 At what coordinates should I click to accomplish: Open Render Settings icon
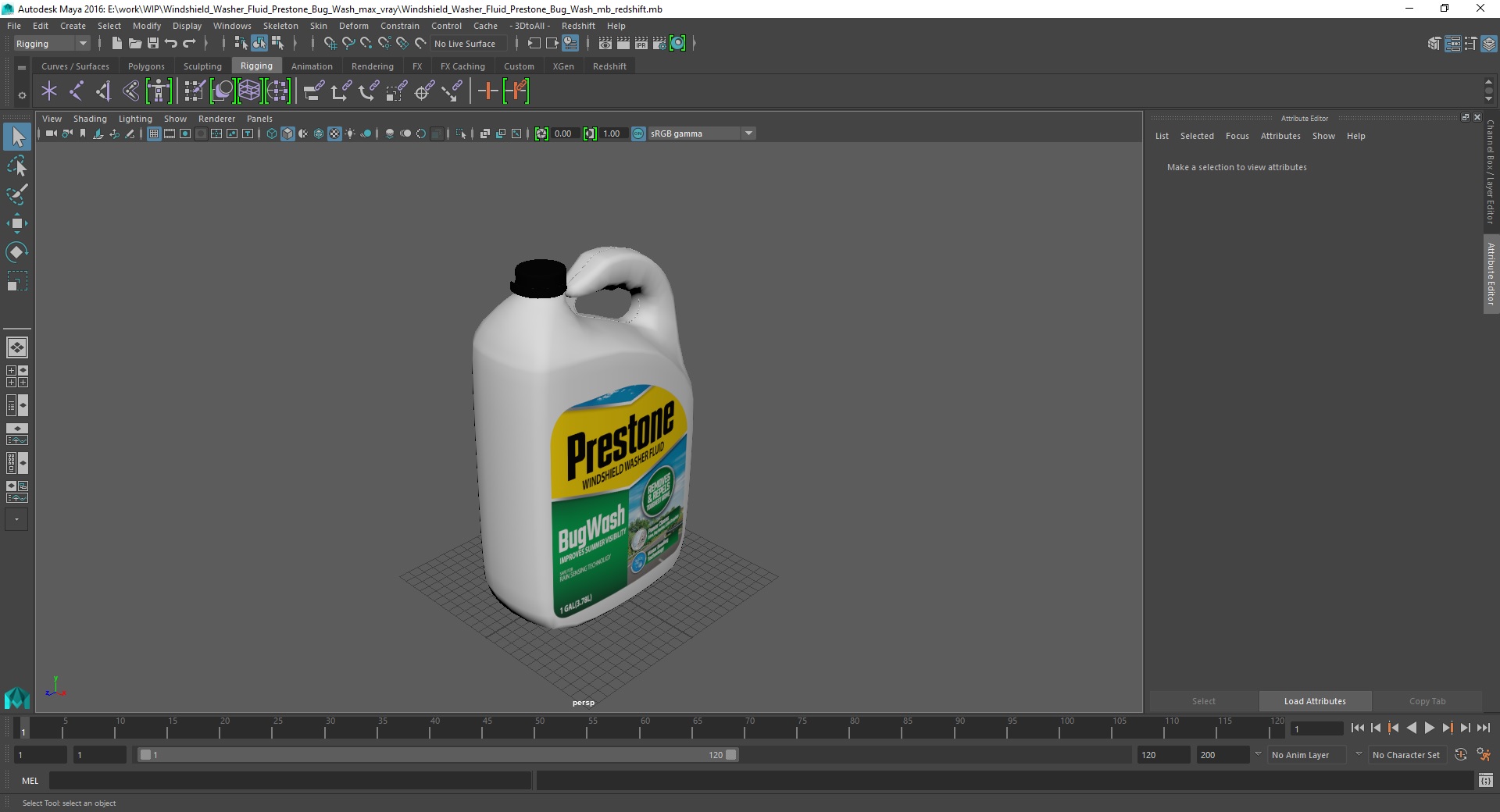point(659,44)
